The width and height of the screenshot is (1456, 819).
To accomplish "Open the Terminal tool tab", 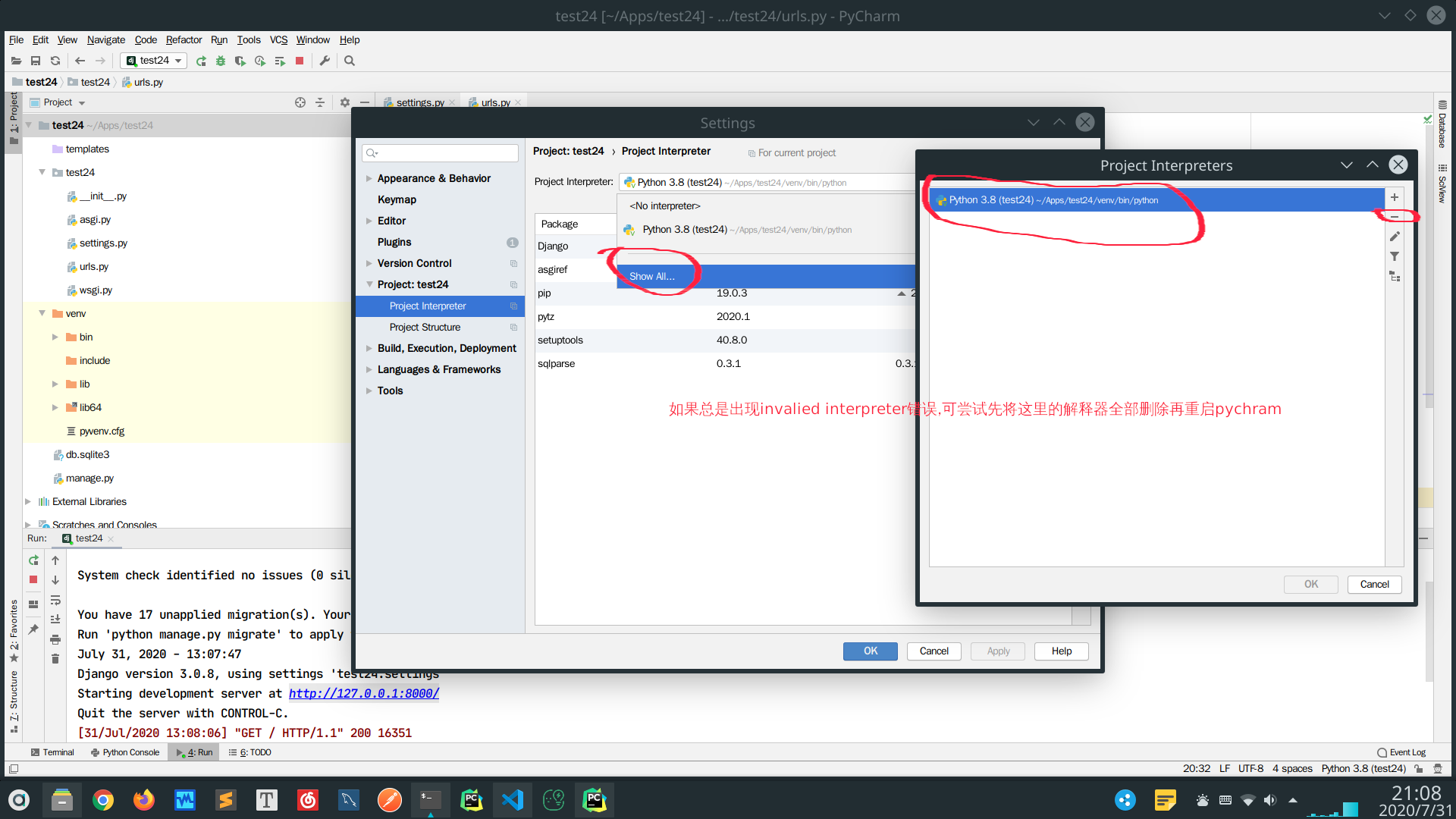I will (x=52, y=752).
